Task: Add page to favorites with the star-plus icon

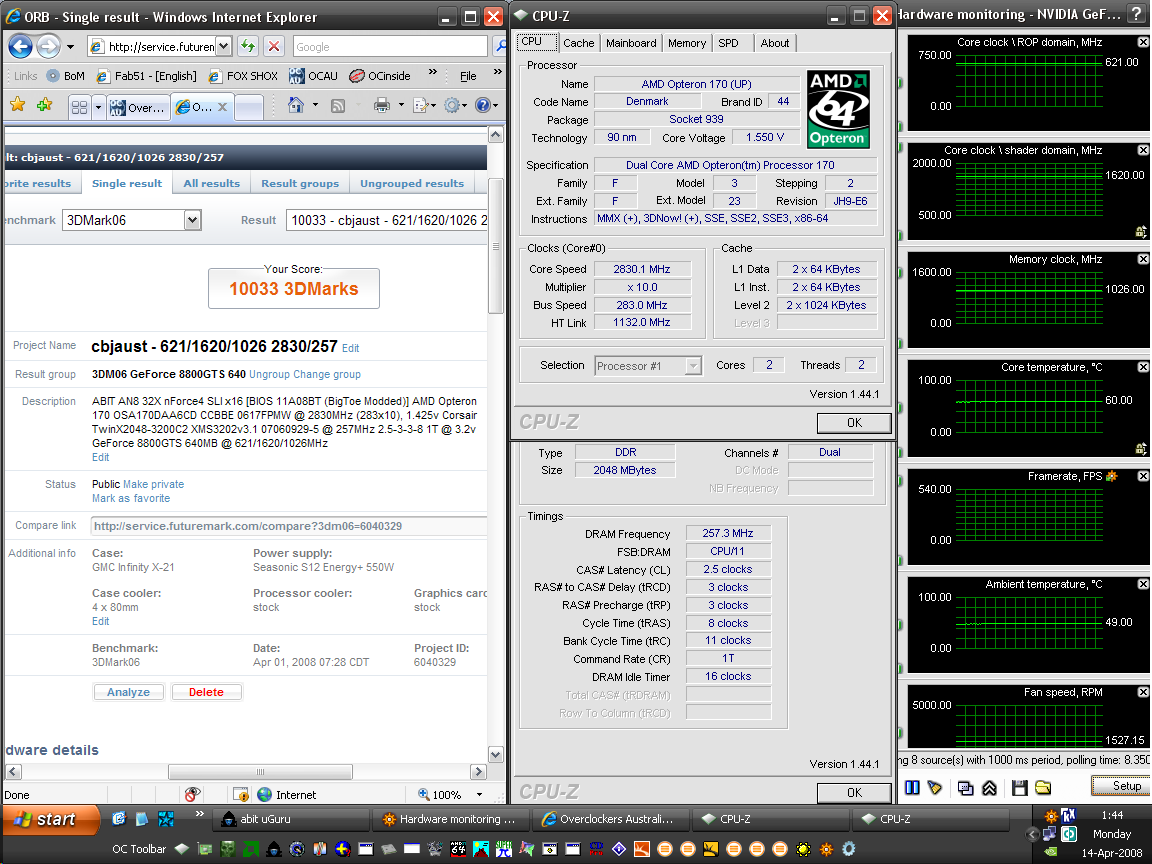Action: coord(45,105)
